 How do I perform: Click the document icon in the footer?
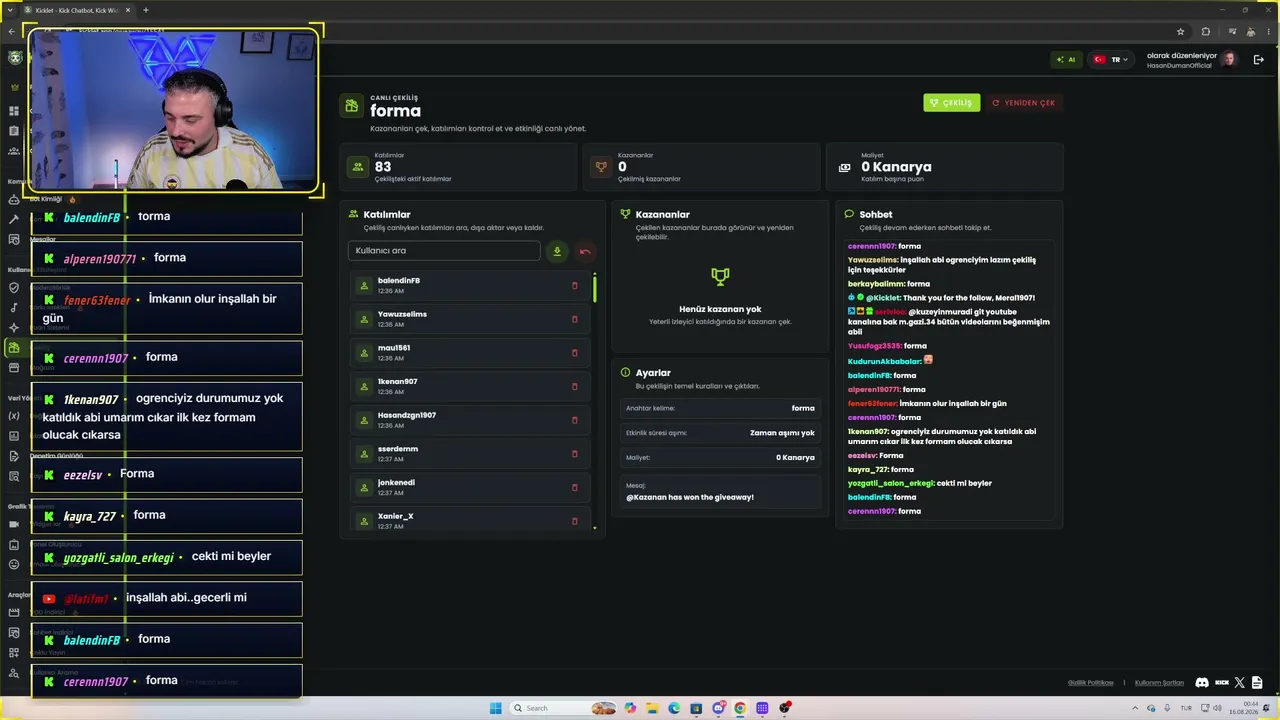pos(1257,683)
